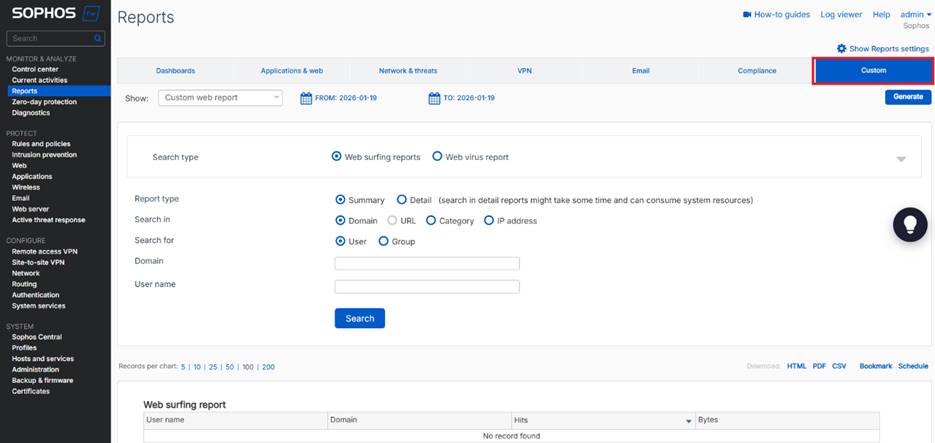Screen dimensions: 935x443
Task: Click the Hits column sort arrow
Action: coord(688,421)
